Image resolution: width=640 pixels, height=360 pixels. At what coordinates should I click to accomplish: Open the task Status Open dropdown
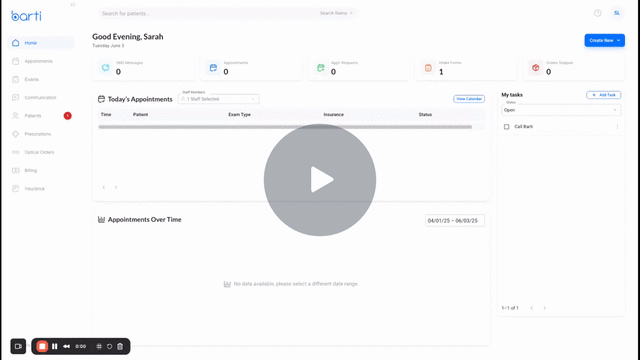pos(561,110)
